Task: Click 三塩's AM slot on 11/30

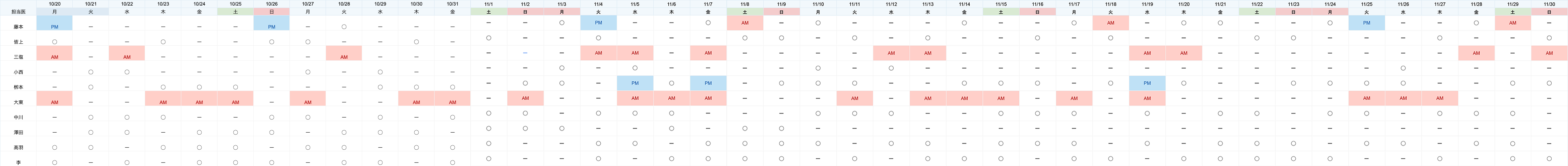Action: [x=1549, y=53]
